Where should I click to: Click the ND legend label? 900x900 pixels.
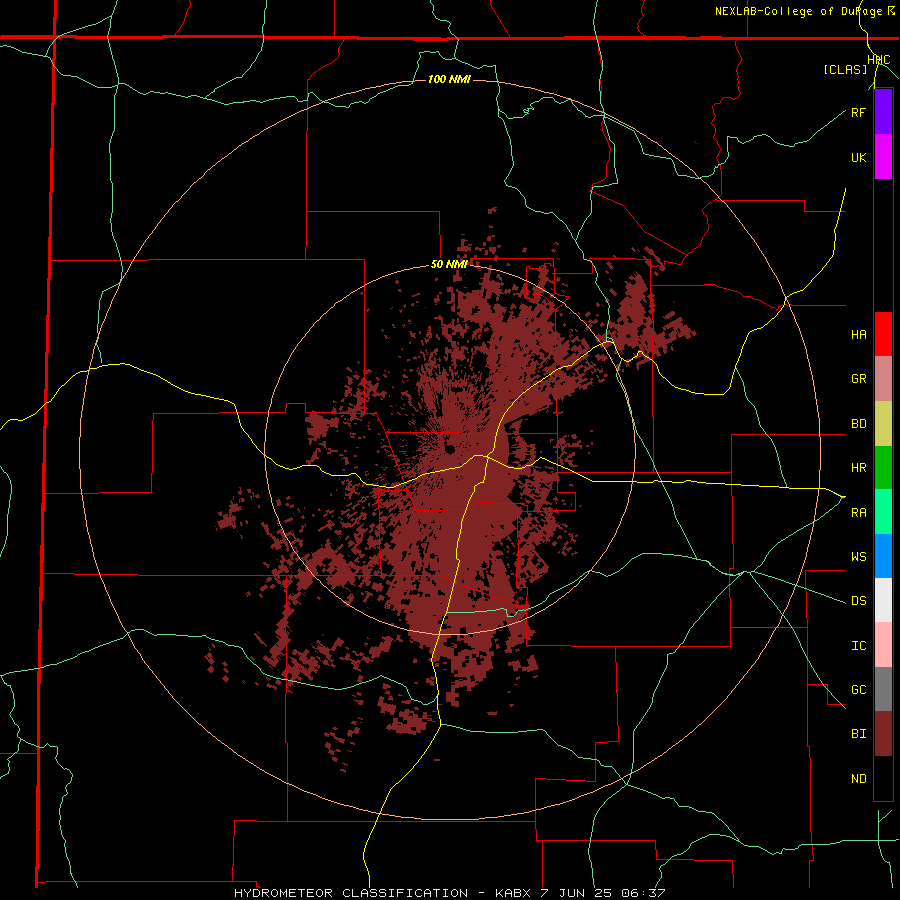pos(858,778)
